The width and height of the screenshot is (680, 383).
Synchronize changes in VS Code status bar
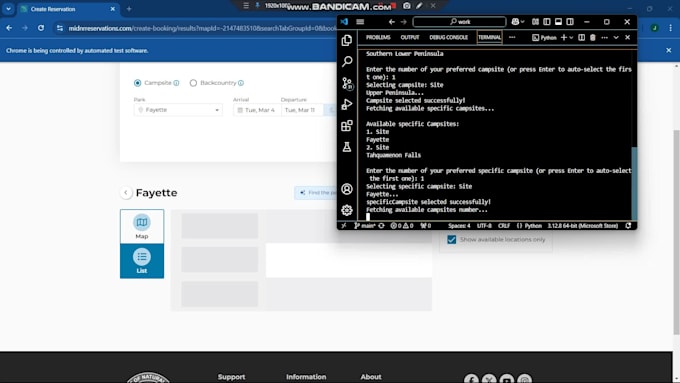pos(381,226)
